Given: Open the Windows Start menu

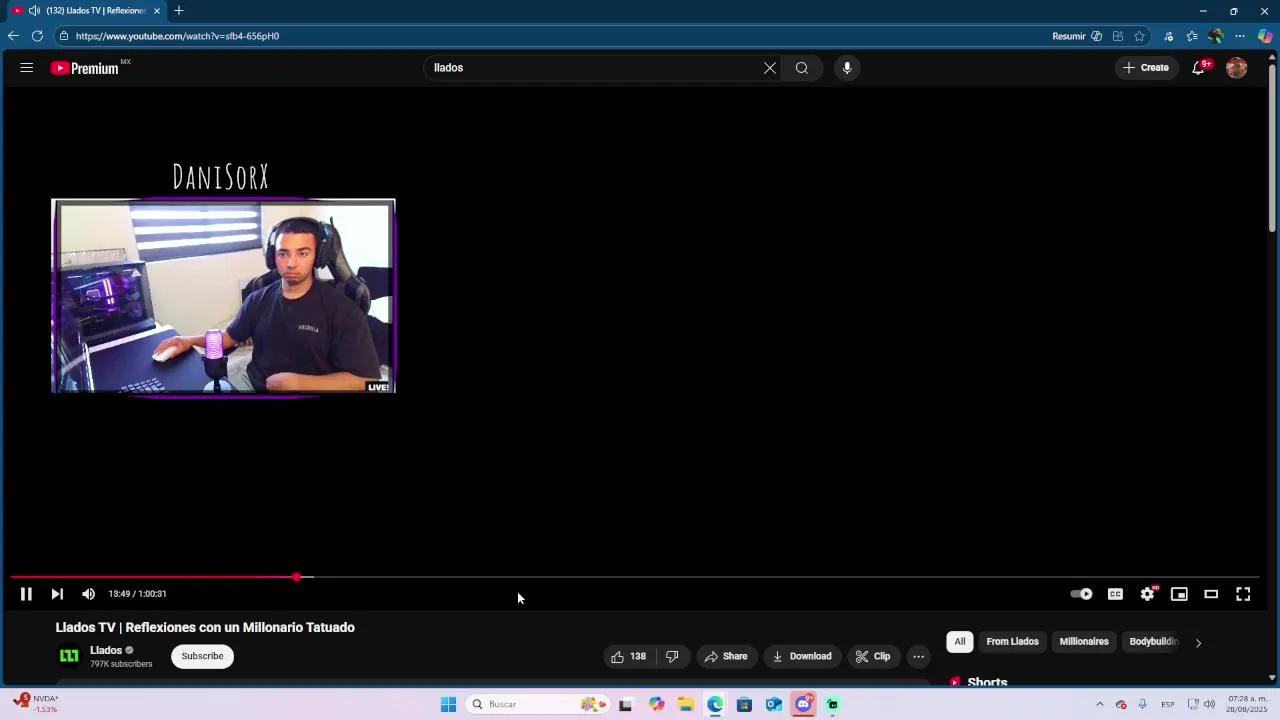Looking at the screenshot, I should pos(448,704).
